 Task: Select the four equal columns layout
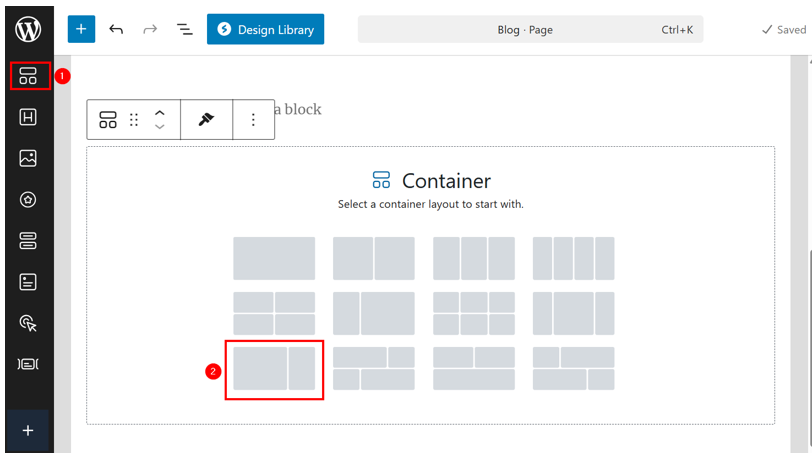tap(574, 258)
